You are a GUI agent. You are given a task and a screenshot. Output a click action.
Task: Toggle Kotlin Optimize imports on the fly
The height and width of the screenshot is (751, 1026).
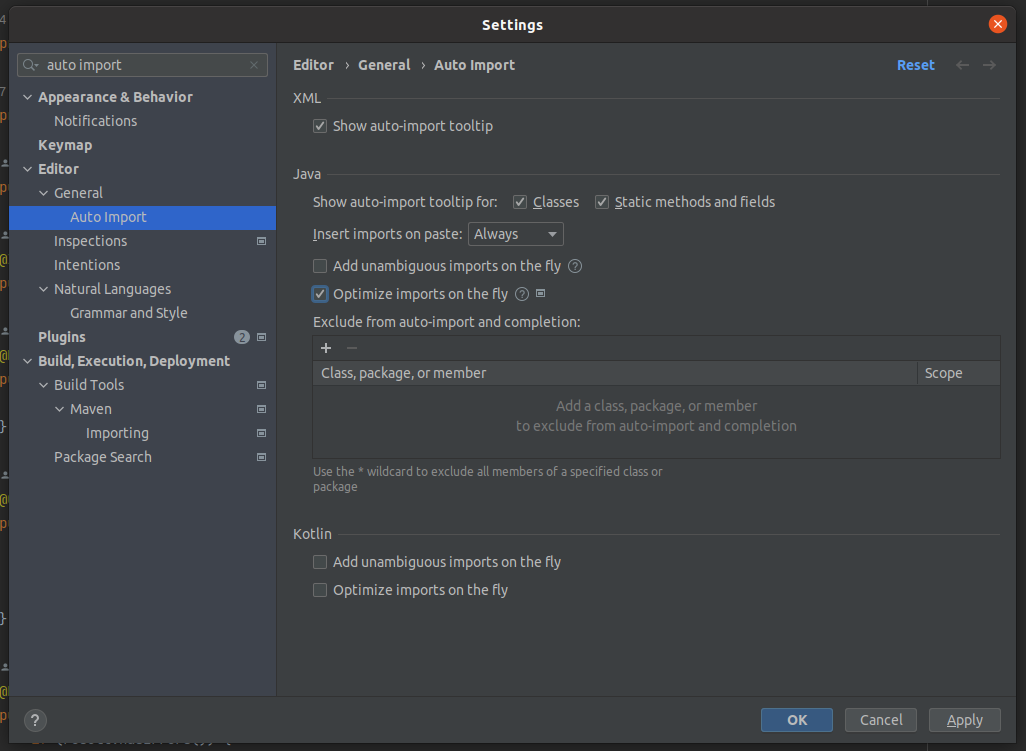[320, 590]
